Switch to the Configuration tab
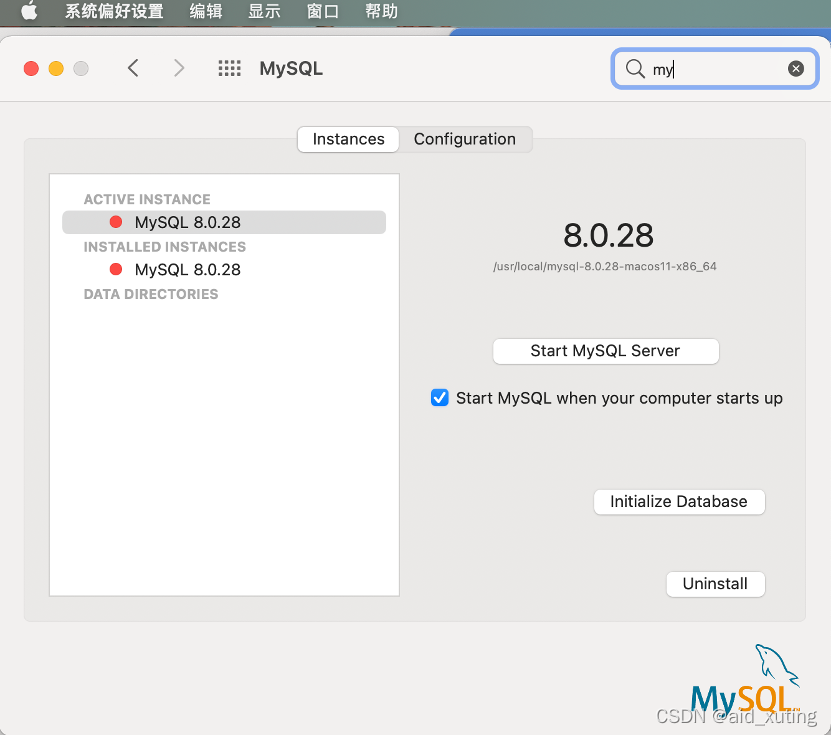Viewport: 832px width, 736px height. pos(465,139)
